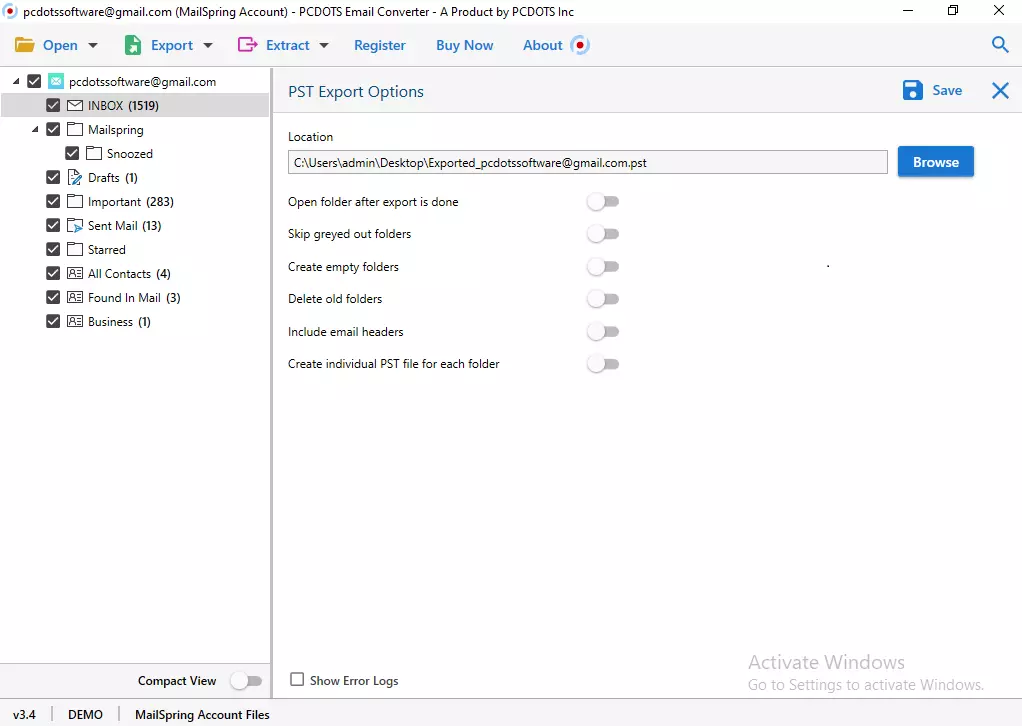Image resolution: width=1022 pixels, height=726 pixels.
Task: Uncheck the Snoozed checkbox
Action: click(72, 153)
